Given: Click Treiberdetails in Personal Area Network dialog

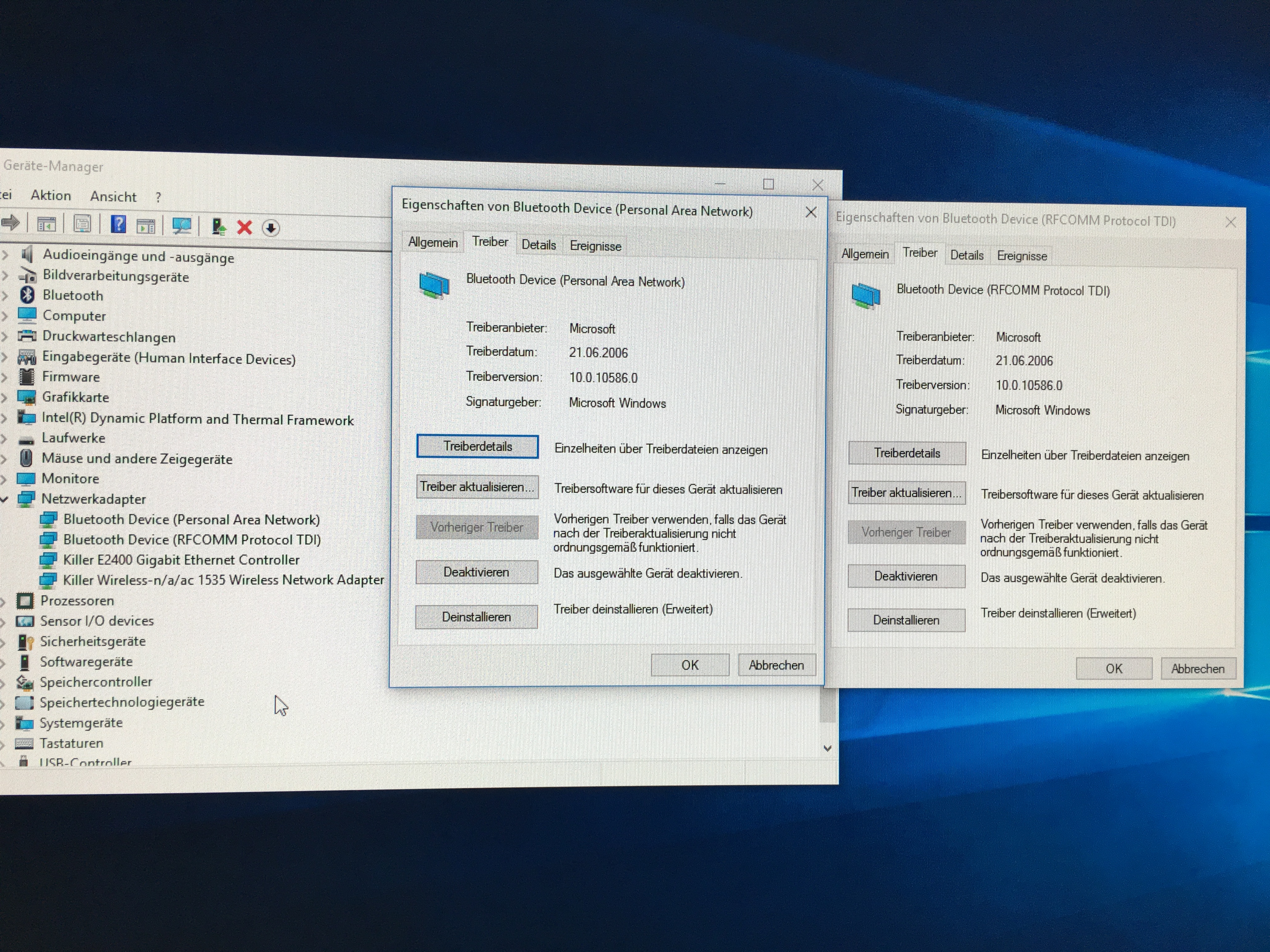Looking at the screenshot, I should [x=477, y=446].
